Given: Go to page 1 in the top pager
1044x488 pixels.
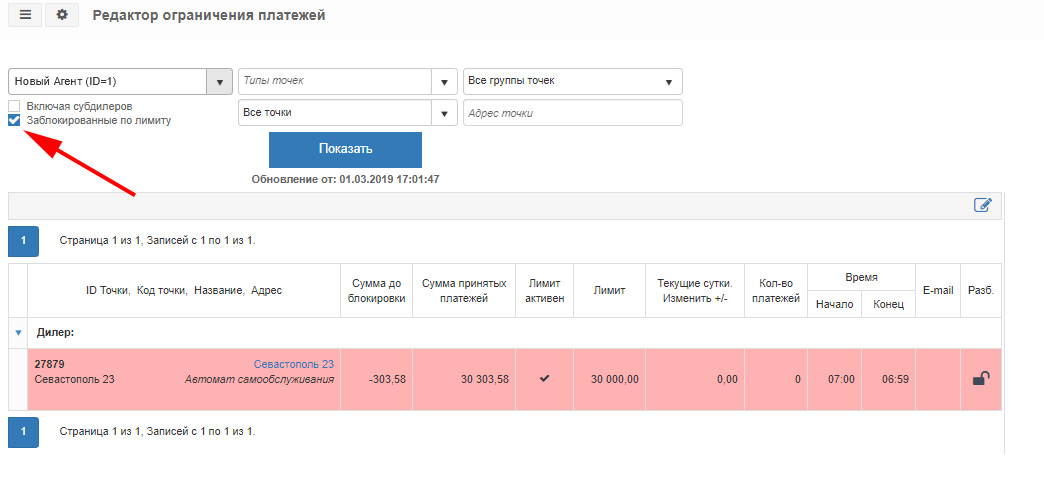Looking at the screenshot, I should tap(23, 241).
